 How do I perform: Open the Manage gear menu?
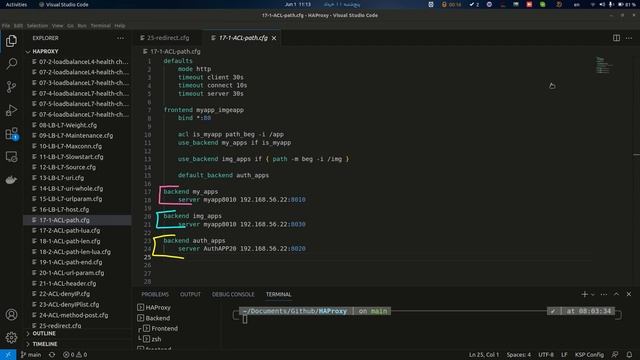coord(11,338)
